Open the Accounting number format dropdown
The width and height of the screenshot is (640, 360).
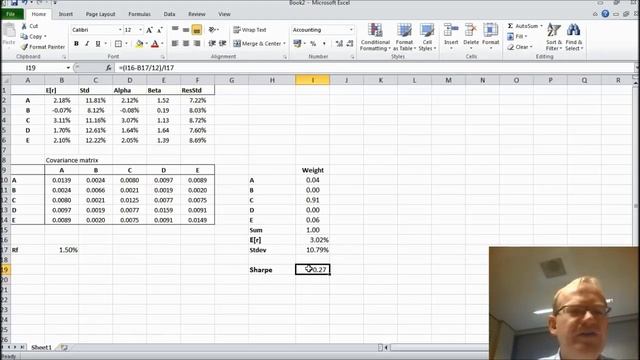351,30
